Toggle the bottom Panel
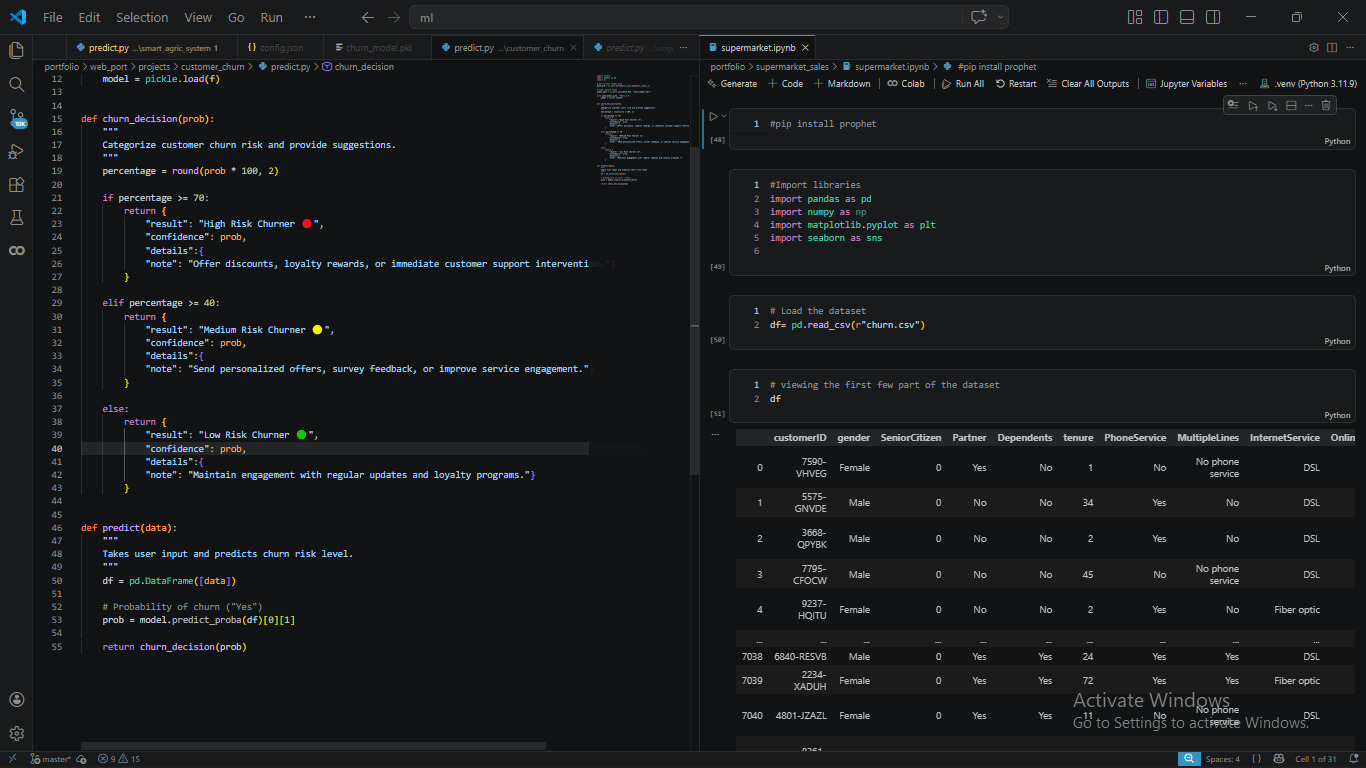1366x768 pixels. (x=1186, y=17)
